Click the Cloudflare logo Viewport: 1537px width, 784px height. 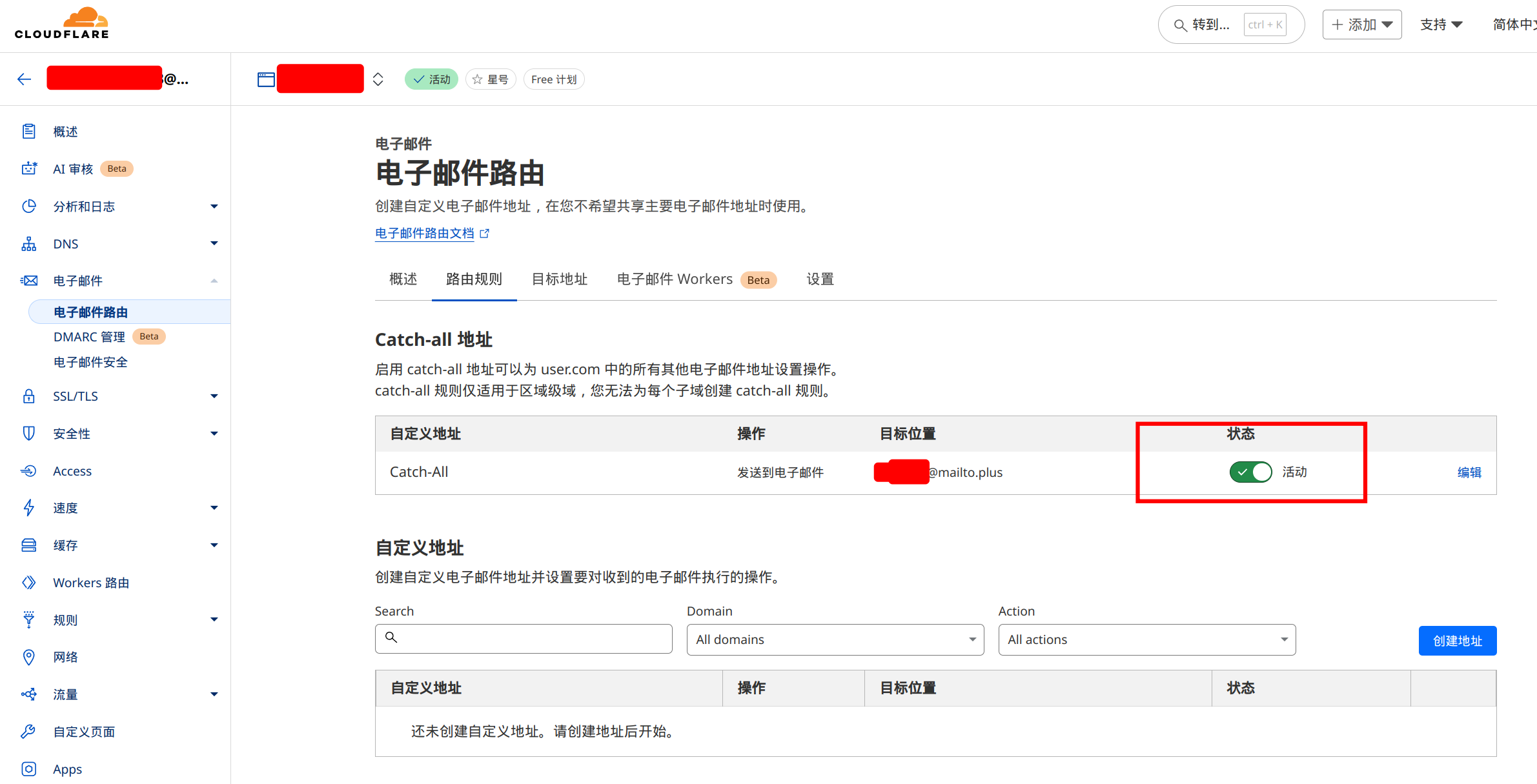62,24
